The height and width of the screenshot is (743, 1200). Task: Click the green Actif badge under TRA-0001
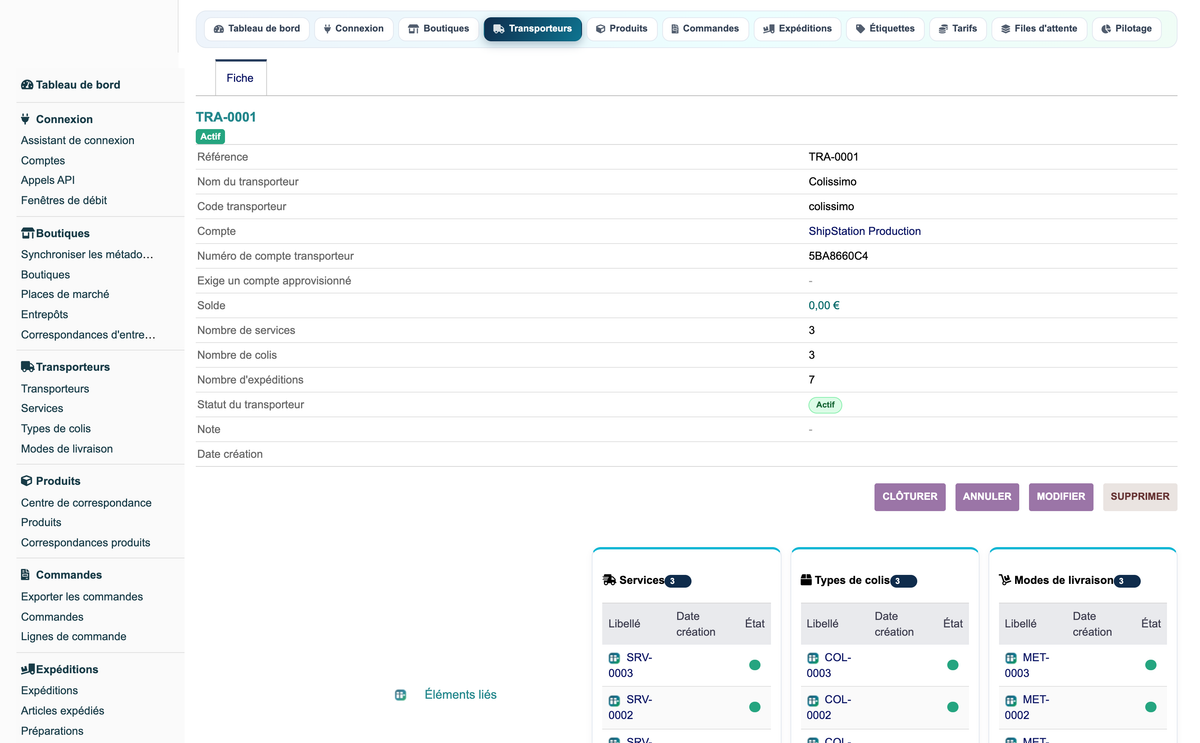click(210, 136)
